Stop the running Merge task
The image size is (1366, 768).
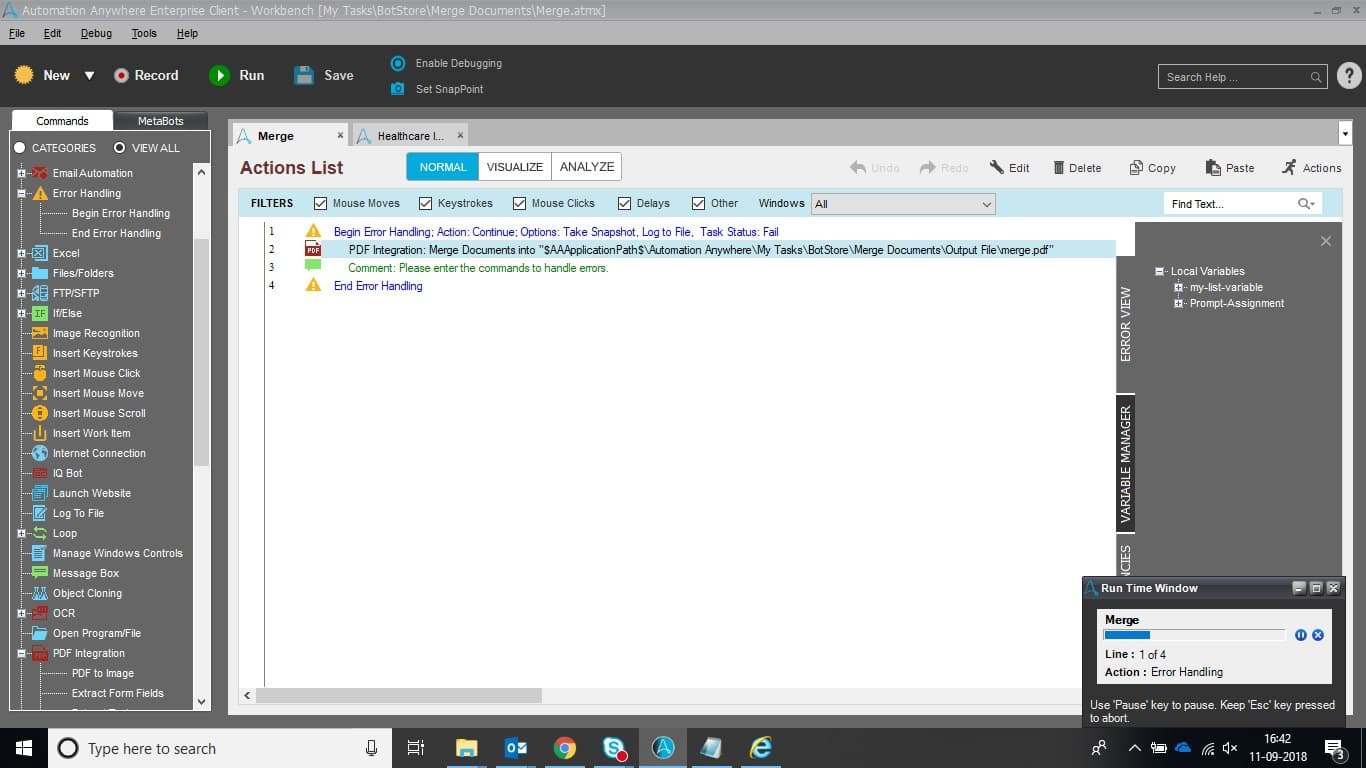pyautogui.click(x=1318, y=635)
